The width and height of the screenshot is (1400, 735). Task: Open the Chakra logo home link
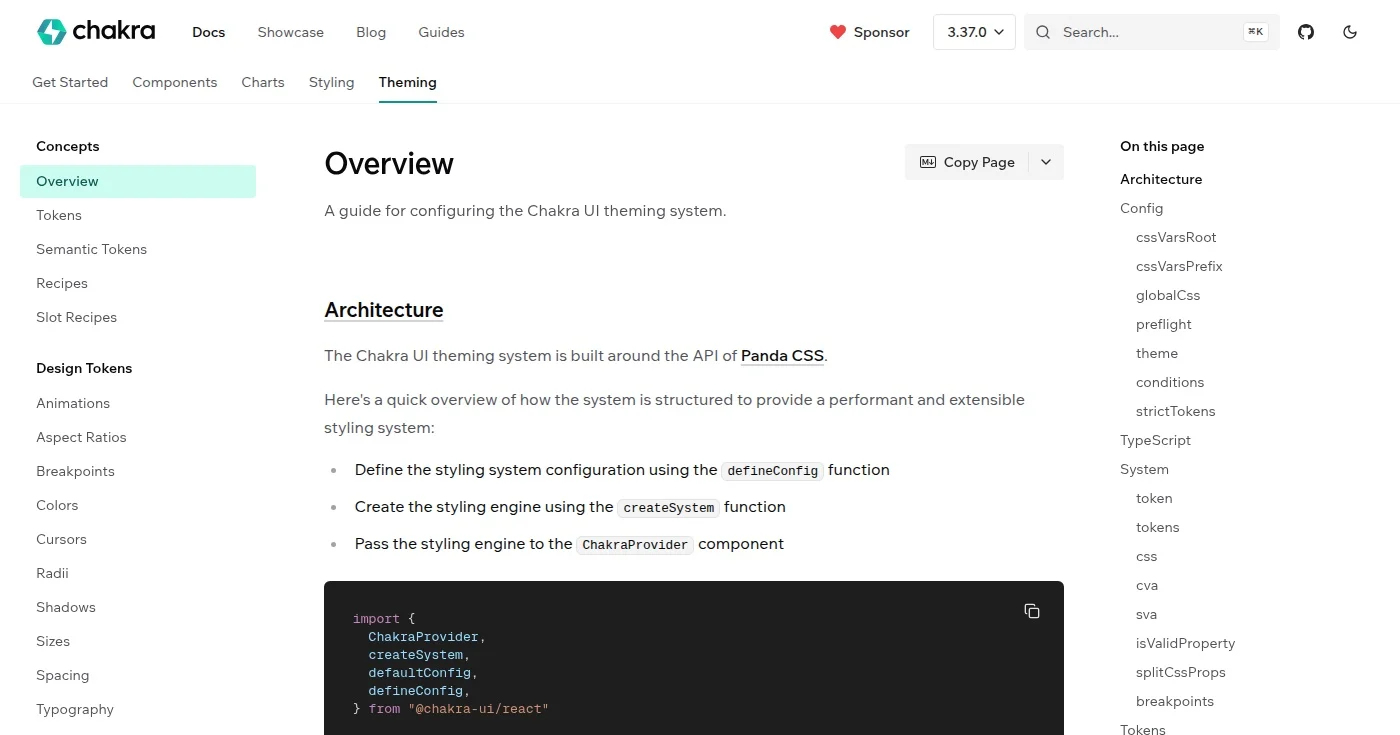coord(96,32)
